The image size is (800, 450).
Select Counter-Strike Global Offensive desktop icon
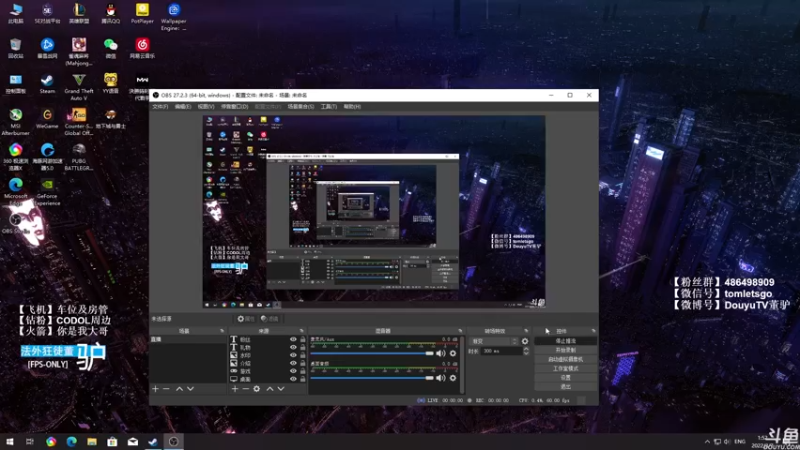pos(79,122)
